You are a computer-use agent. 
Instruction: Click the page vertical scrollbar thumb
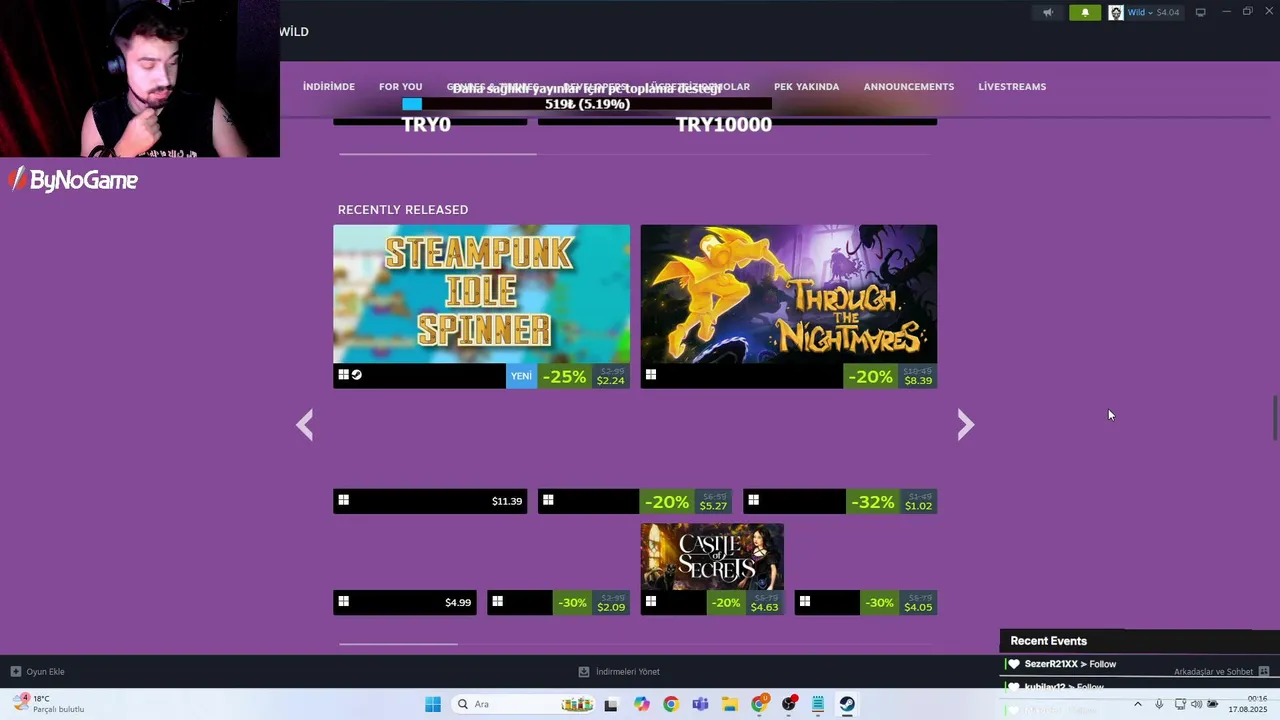(1275, 417)
